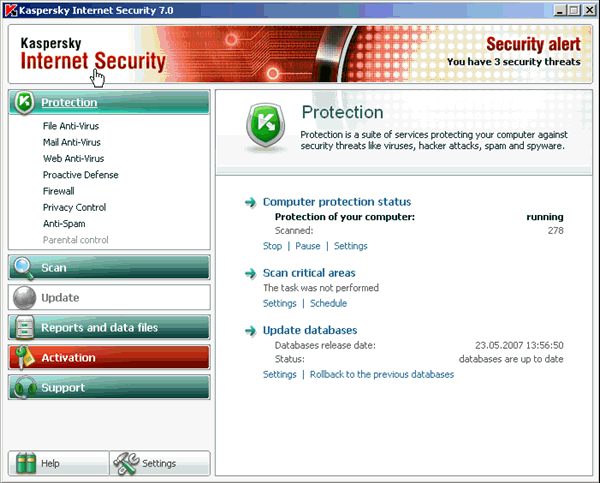600x483 pixels.
Task: Select Firewall component
Action: coord(59,191)
